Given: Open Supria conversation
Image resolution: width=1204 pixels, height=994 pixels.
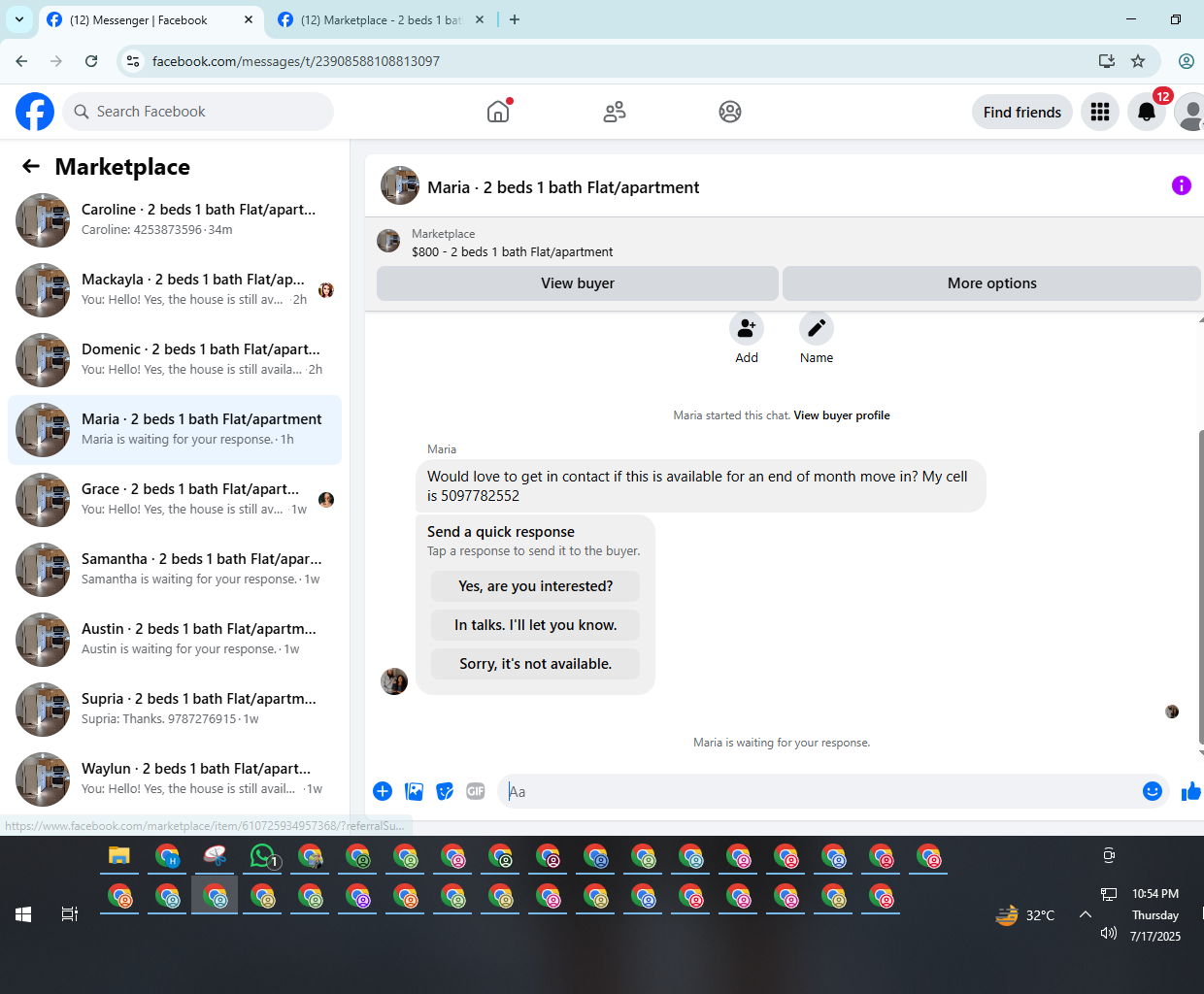Looking at the screenshot, I should click(x=175, y=710).
